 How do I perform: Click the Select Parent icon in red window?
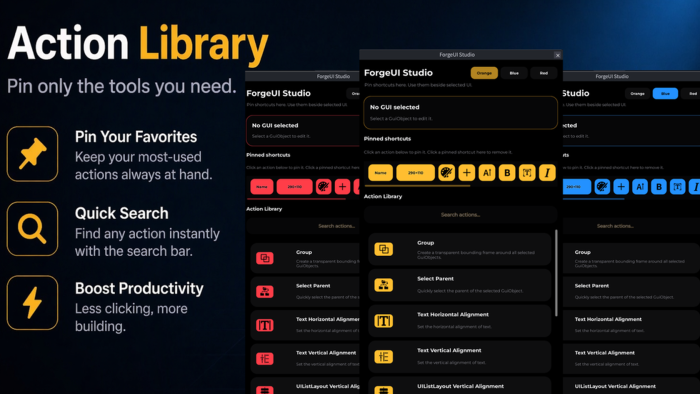coord(265,292)
